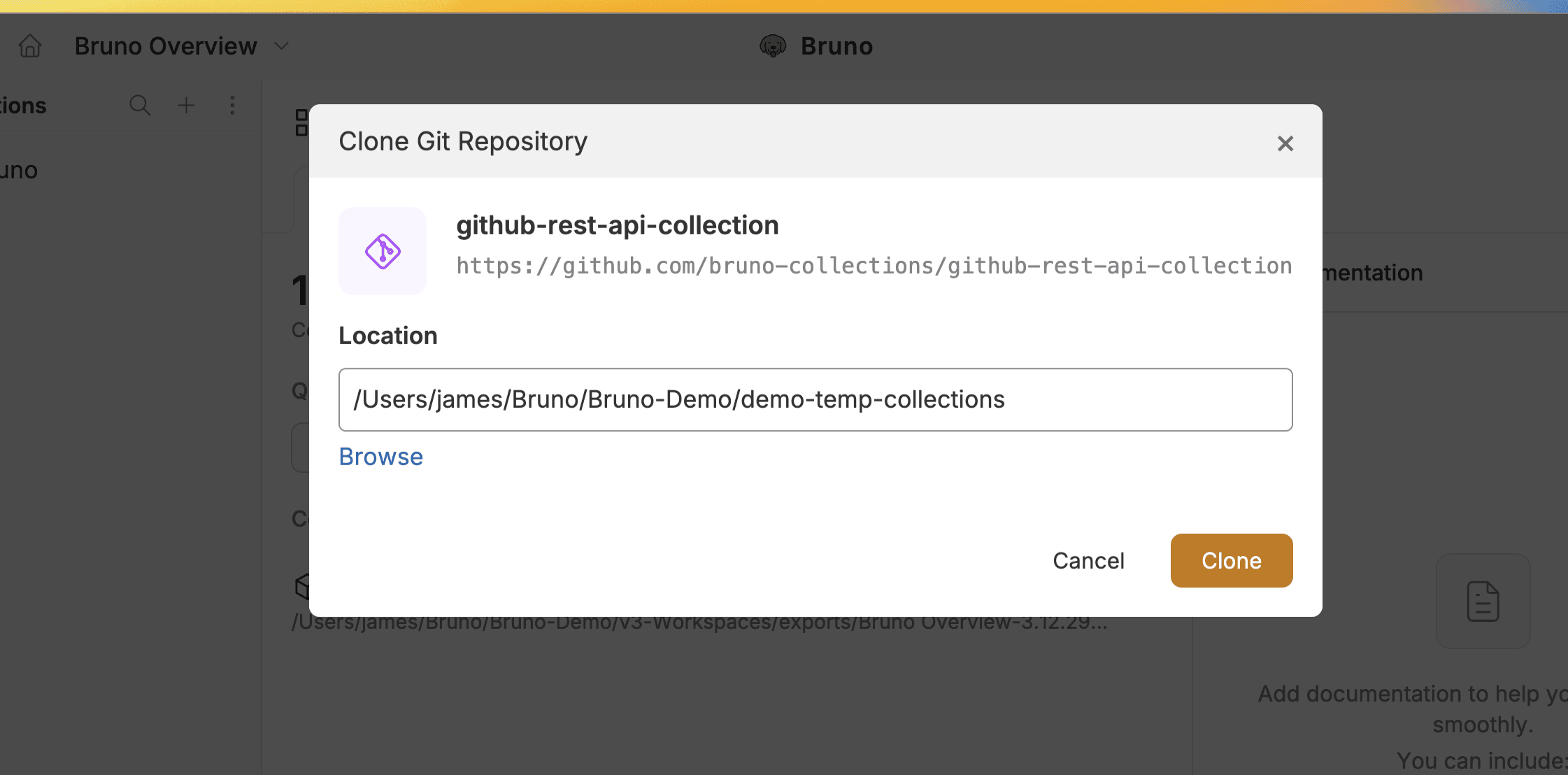Click the github-rest-api-collection repository title

(617, 225)
